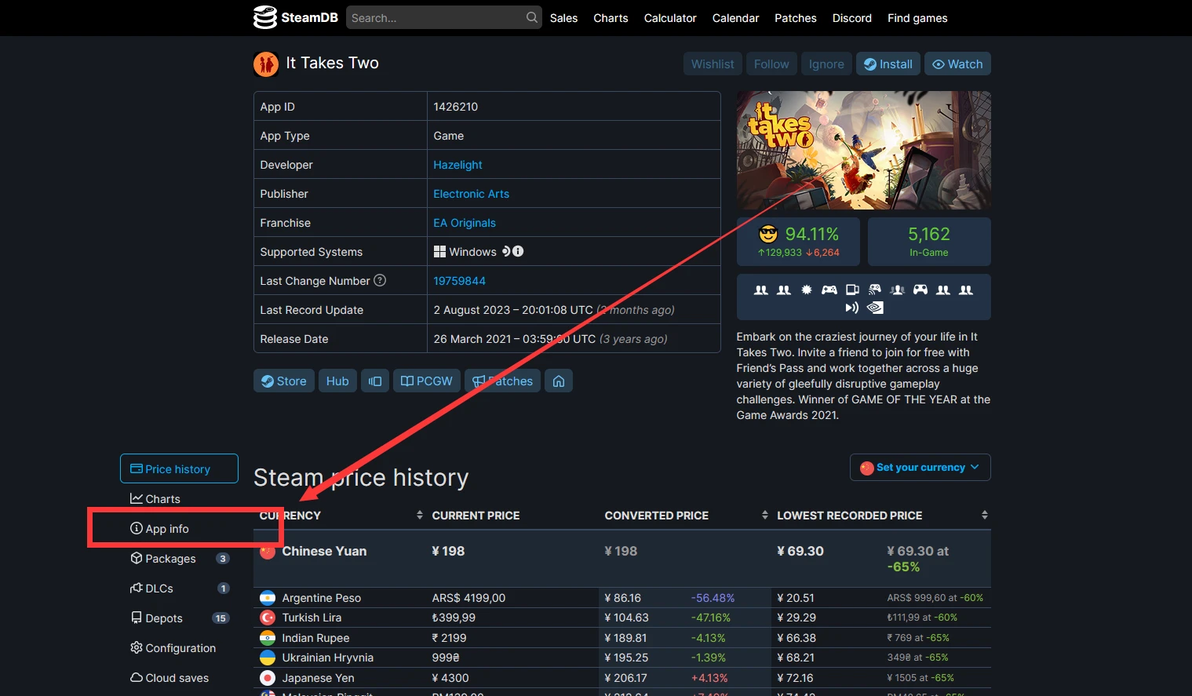
Task: Click the It Takes Two app icon
Action: pos(265,64)
